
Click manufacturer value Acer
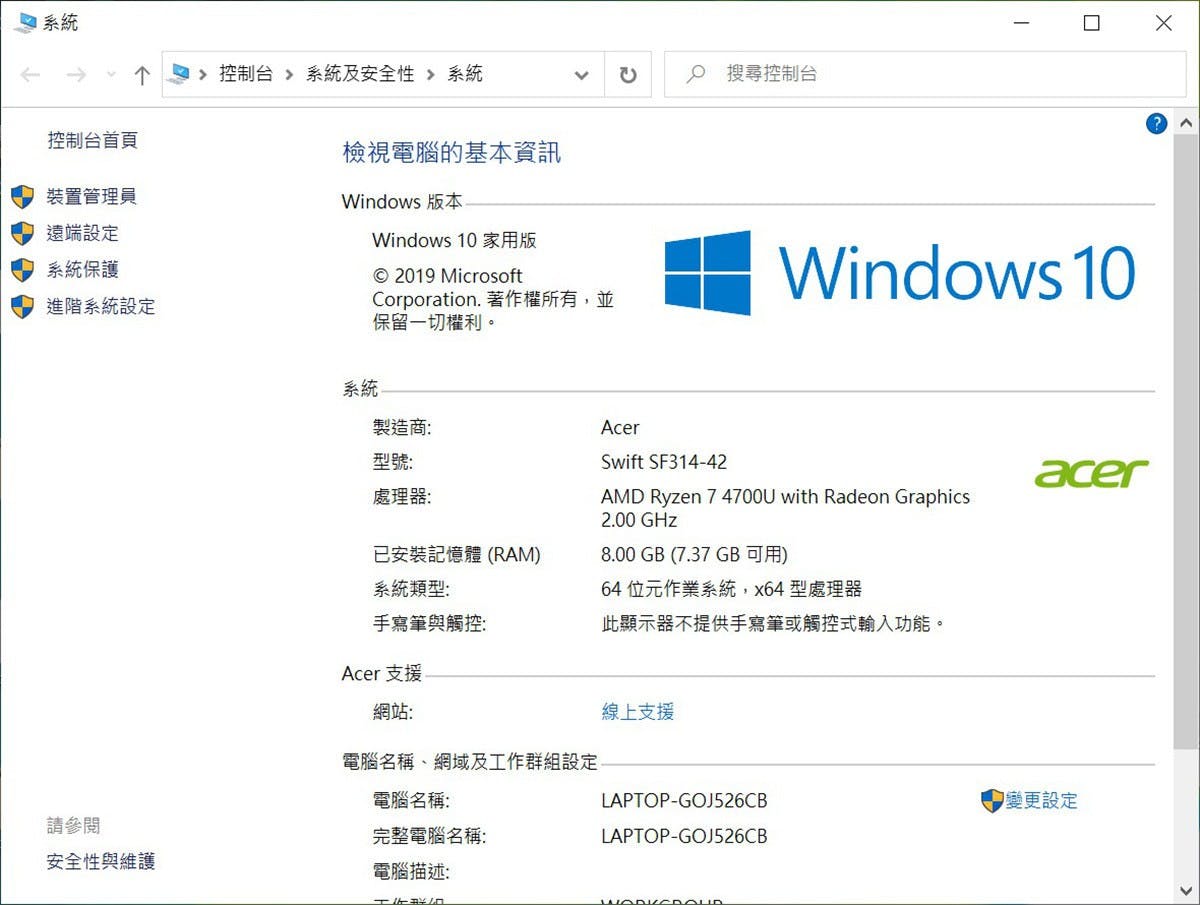(x=620, y=428)
